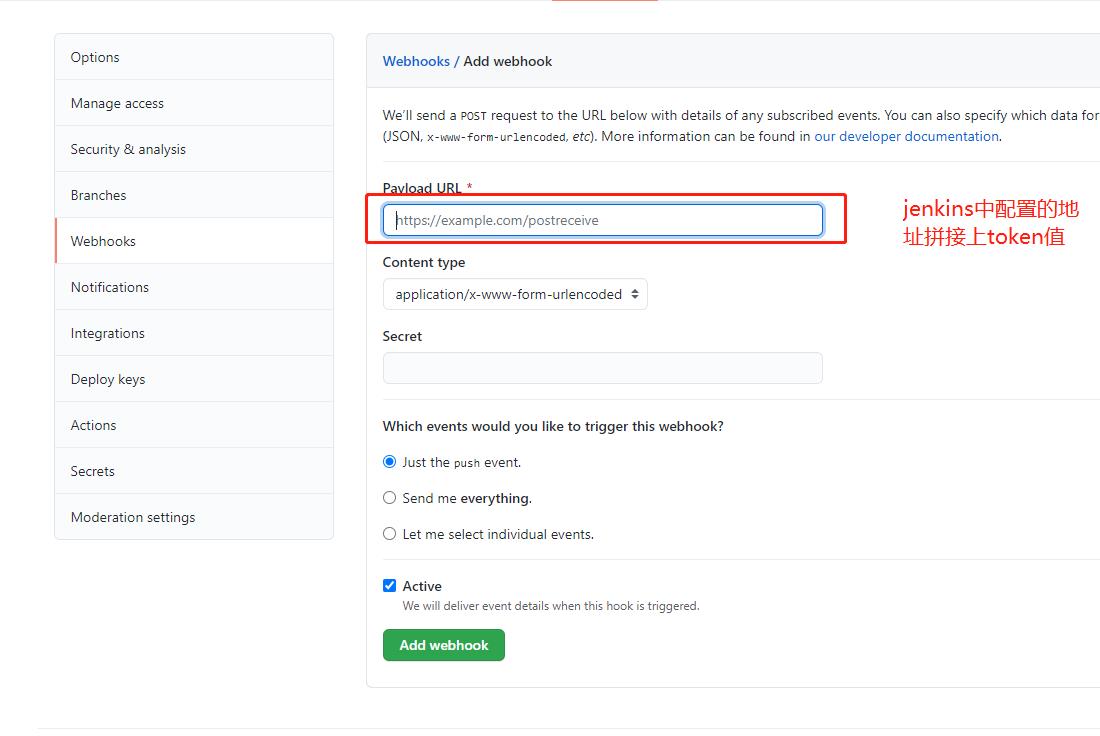Choose 'Send me everything' radio option

[390, 498]
